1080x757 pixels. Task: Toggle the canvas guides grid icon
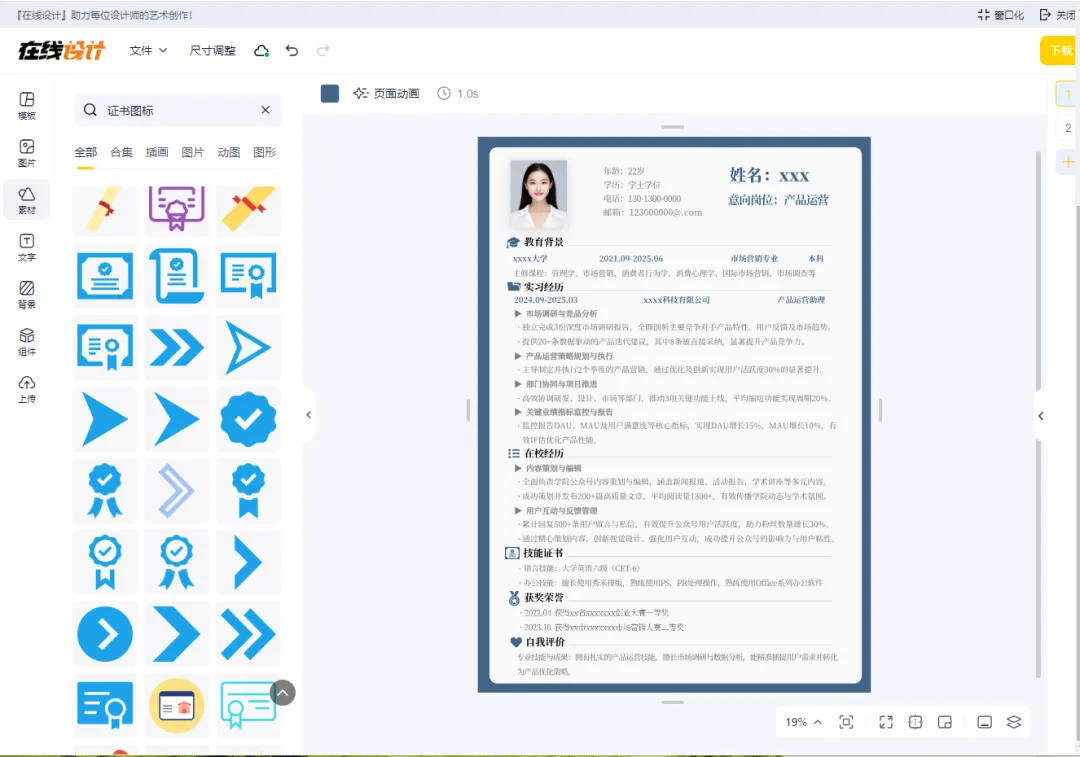point(915,722)
